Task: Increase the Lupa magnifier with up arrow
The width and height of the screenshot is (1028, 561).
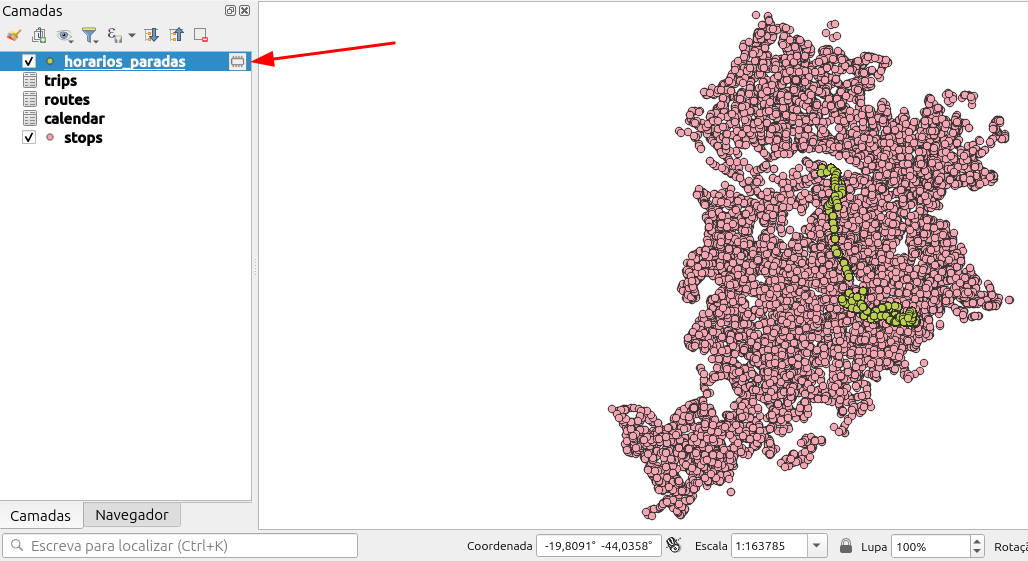Action: click(x=977, y=541)
